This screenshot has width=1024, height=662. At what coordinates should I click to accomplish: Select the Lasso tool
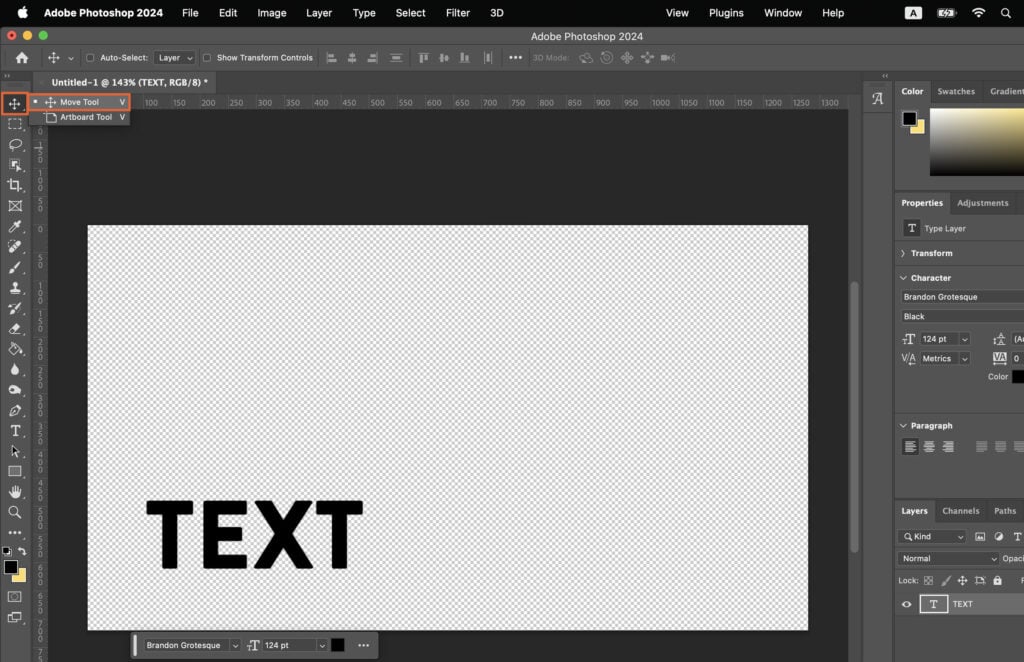click(15, 145)
